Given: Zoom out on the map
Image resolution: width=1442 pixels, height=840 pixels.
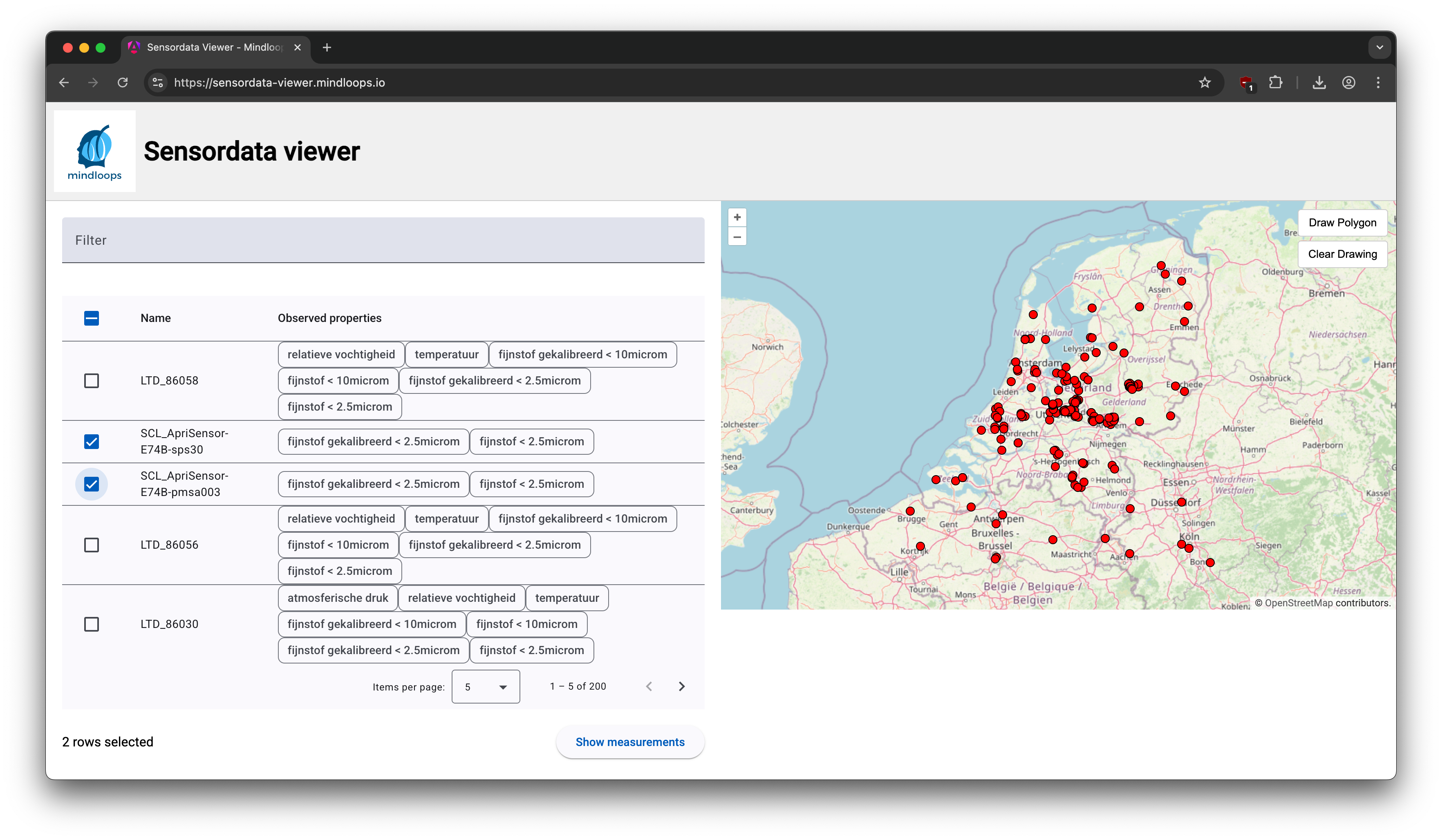Looking at the screenshot, I should [737, 237].
